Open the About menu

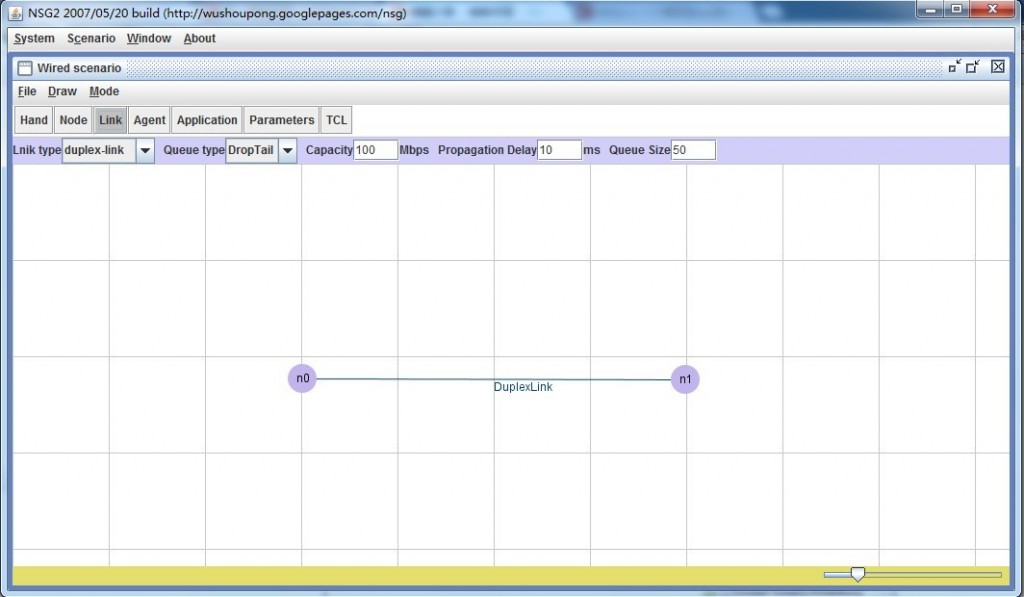[199, 39]
